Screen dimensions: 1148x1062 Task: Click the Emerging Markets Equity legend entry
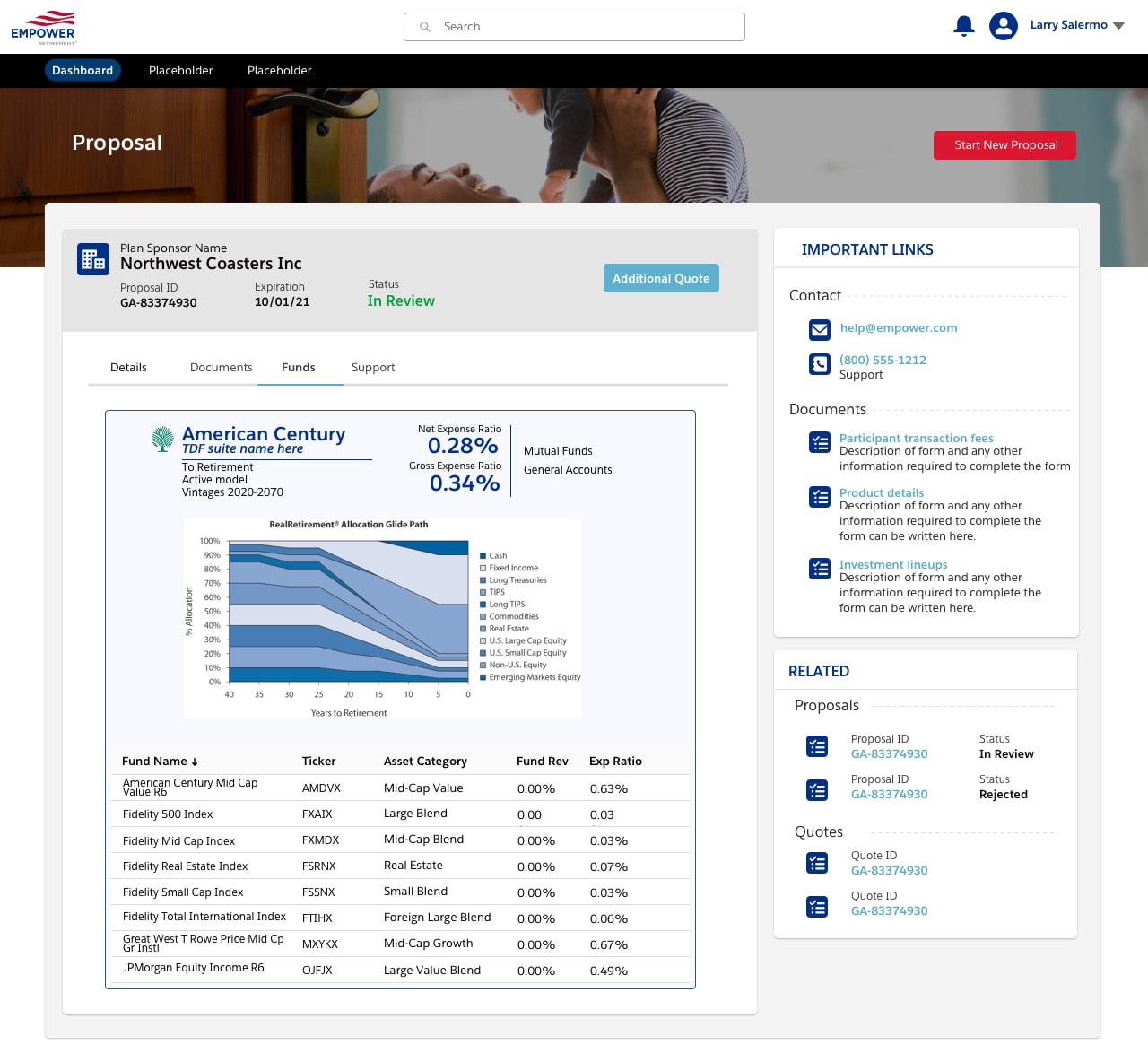tap(530, 677)
